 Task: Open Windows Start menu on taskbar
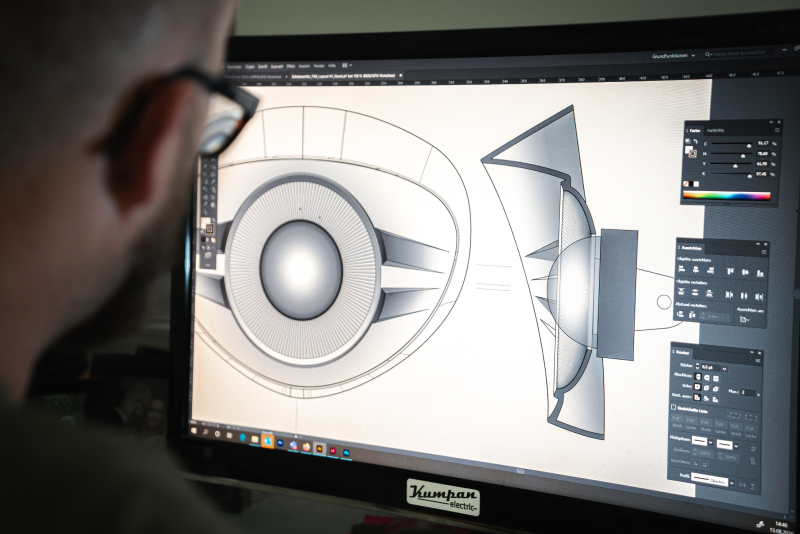pos(194,431)
